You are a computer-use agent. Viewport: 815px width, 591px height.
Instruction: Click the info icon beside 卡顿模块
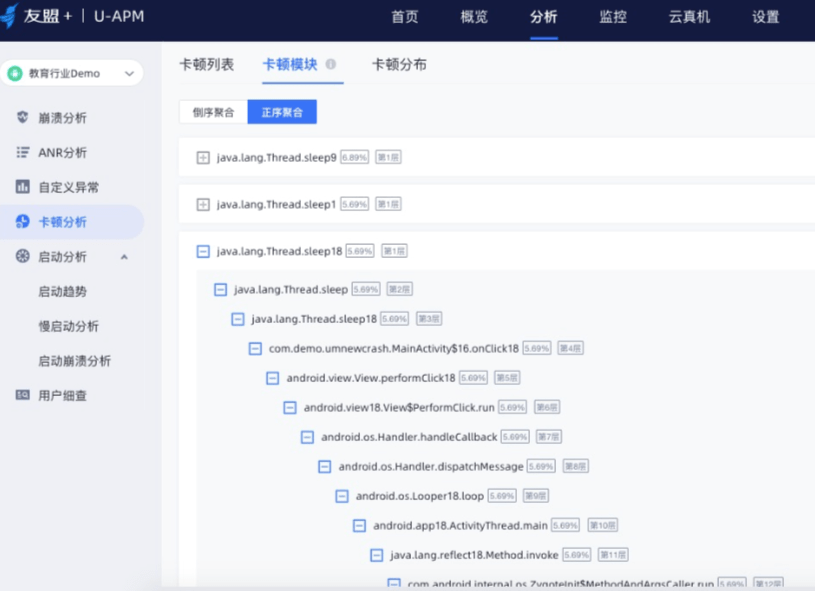[x=331, y=64]
